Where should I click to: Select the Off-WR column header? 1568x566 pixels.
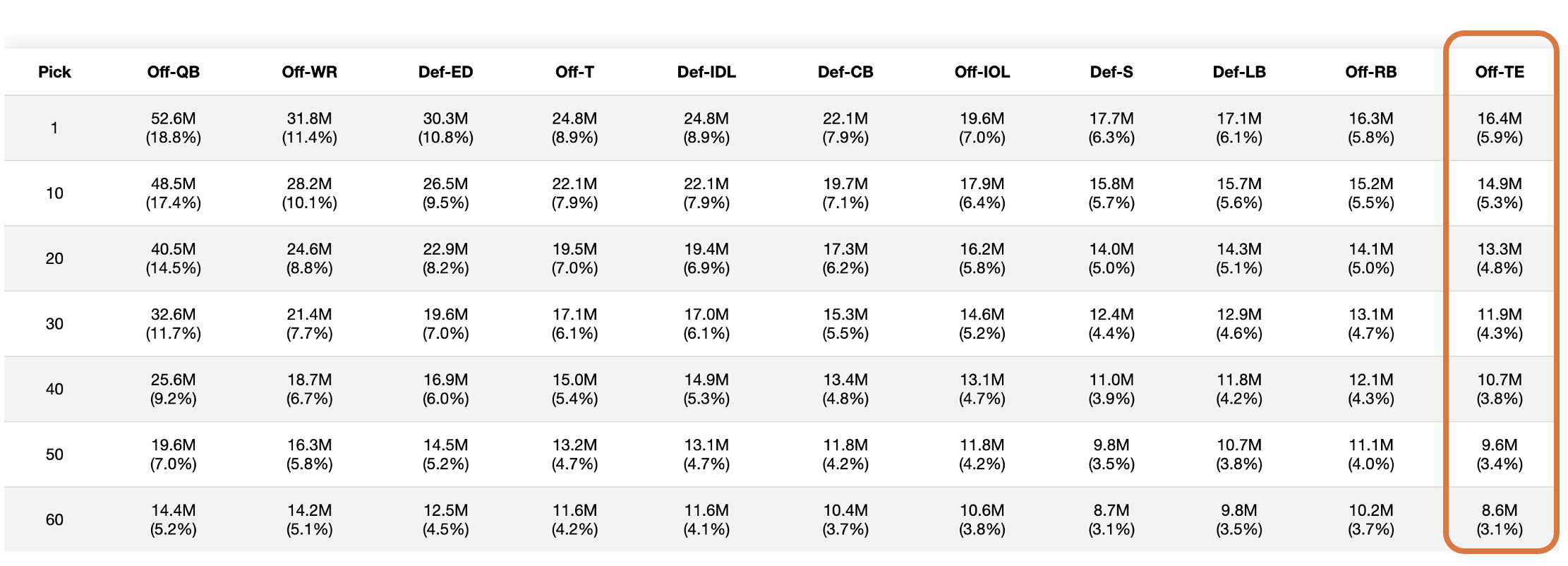309,72
